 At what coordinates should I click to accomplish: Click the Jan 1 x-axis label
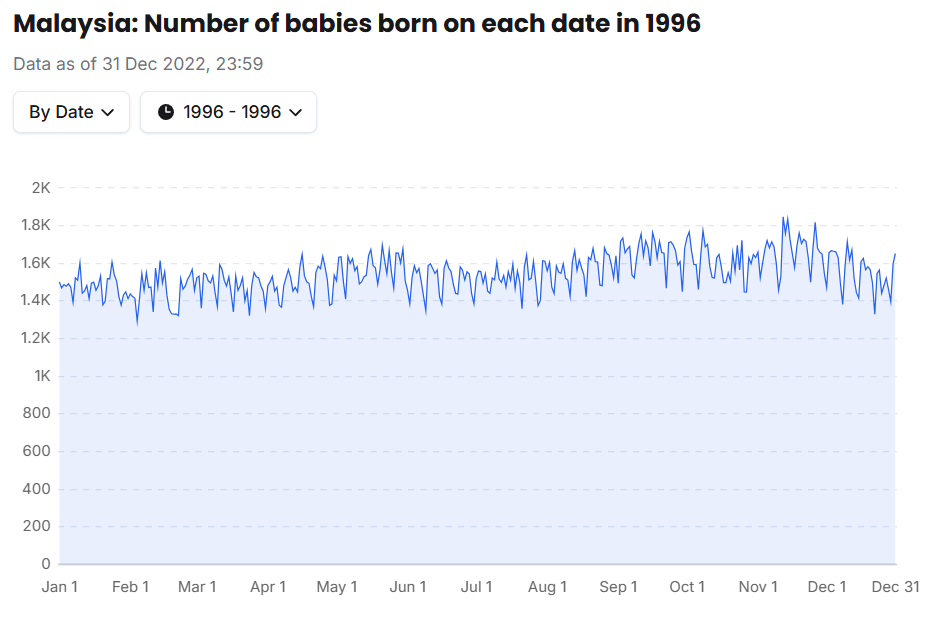(x=60, y=587)
